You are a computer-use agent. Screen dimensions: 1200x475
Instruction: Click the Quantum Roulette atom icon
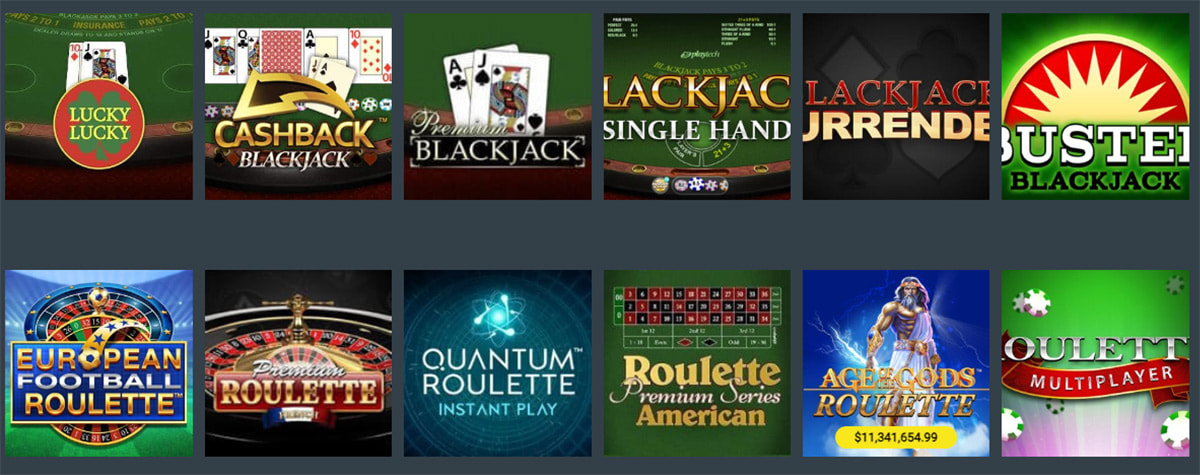[x=497, y=318]
